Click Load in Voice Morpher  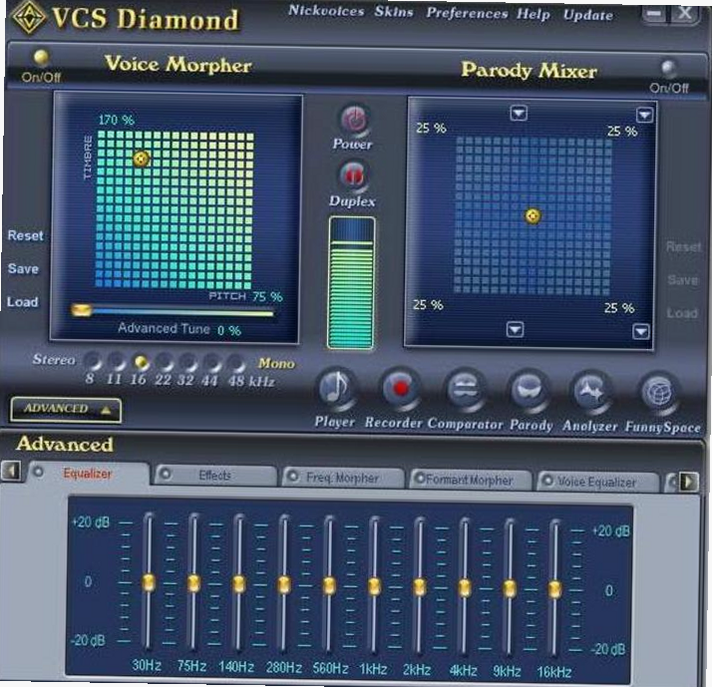22,302
